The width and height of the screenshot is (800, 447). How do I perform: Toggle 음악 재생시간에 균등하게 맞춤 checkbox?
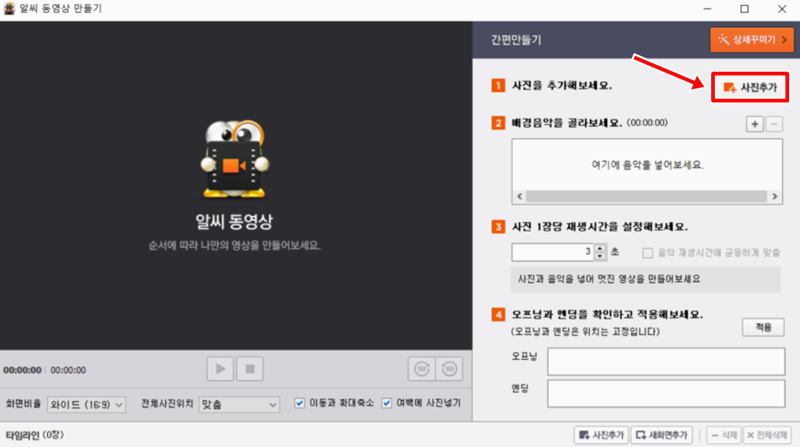[647, 253]
